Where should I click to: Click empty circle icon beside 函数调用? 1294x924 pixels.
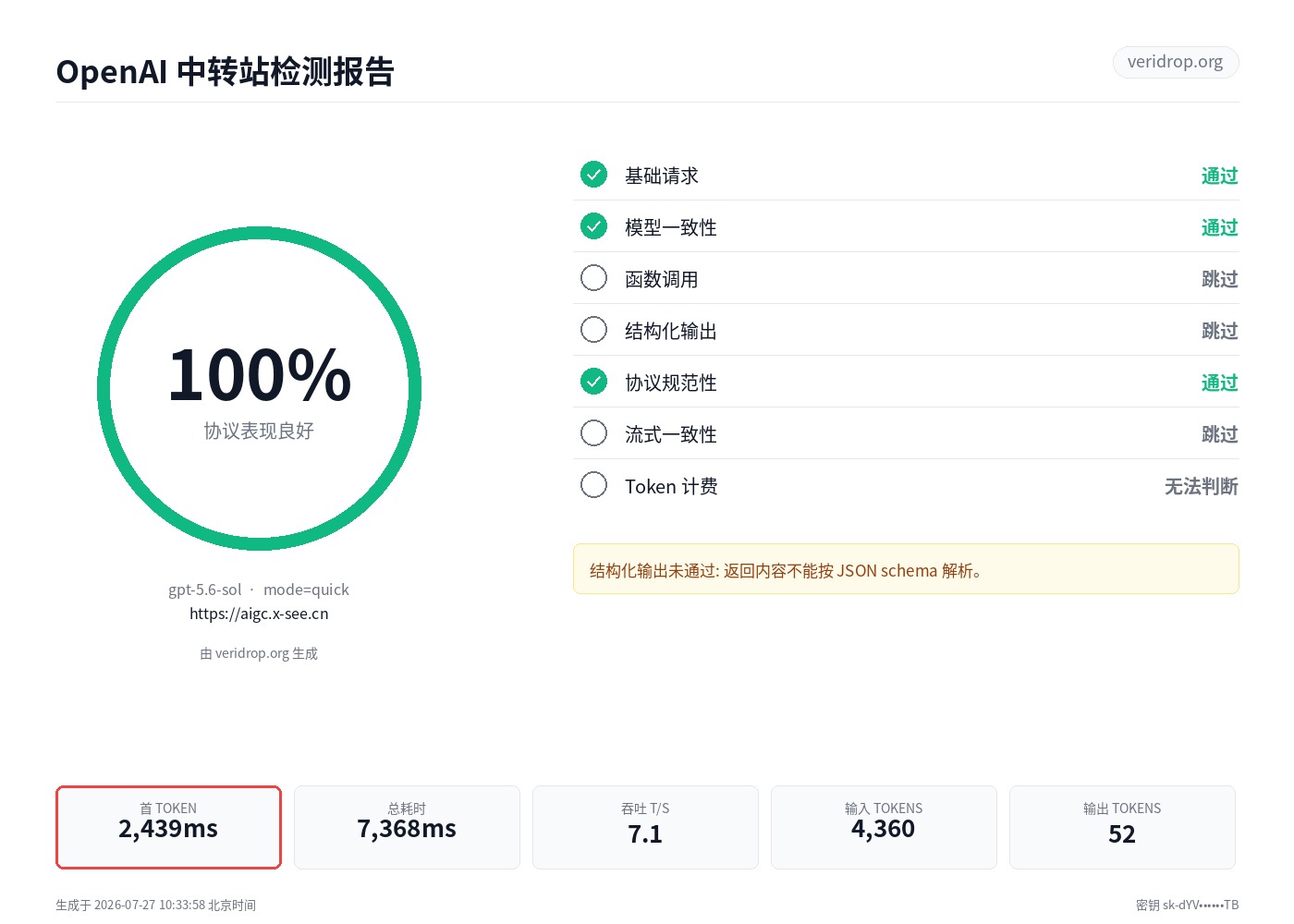click(593, 277)
